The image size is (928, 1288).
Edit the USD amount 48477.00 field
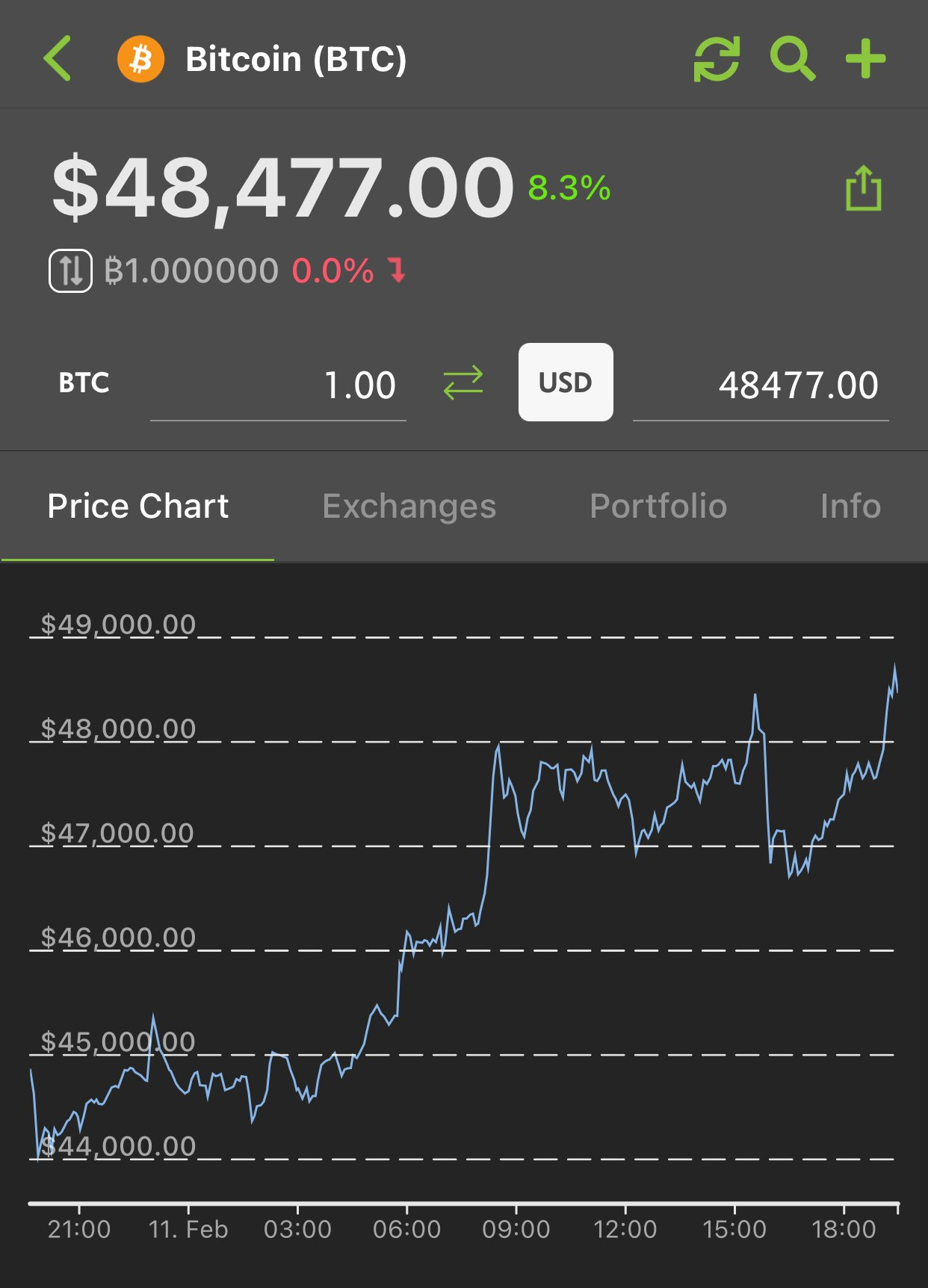(761, 386)
